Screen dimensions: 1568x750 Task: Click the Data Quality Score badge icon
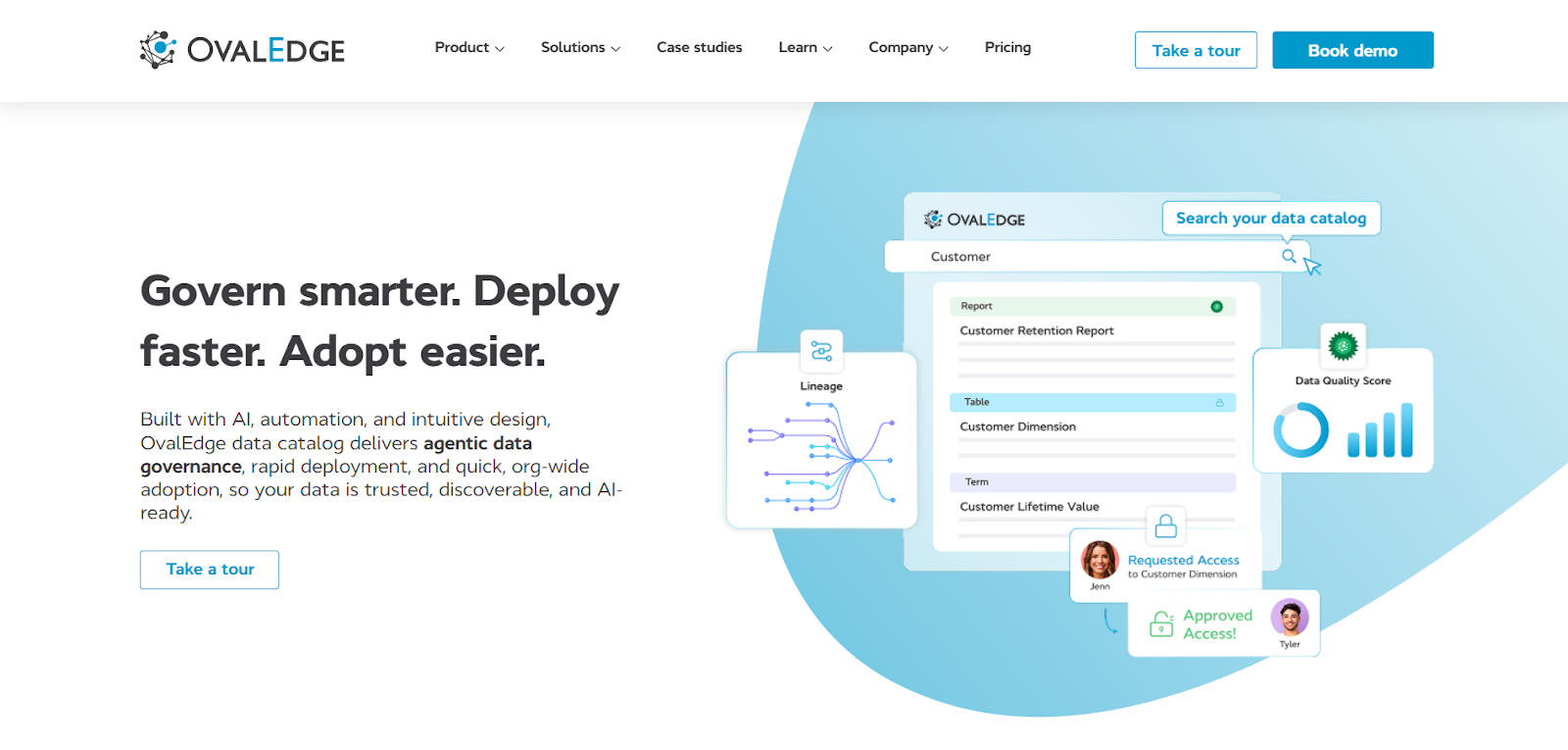(1343, 345)
